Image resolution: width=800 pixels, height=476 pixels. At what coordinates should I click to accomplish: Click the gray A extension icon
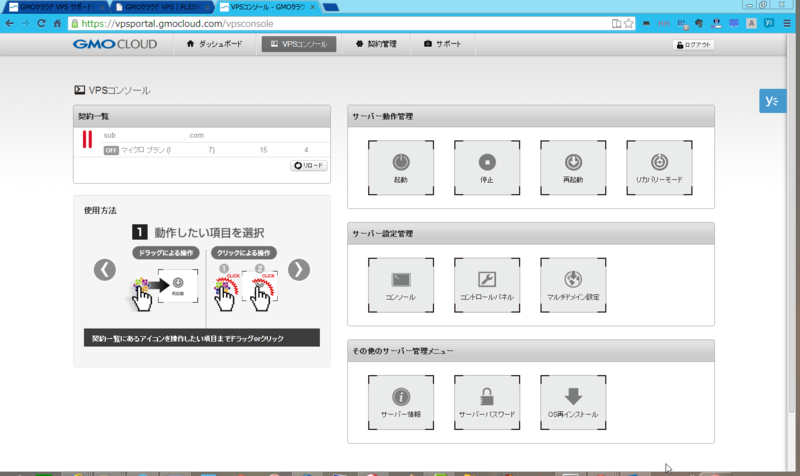coord(751,23)
